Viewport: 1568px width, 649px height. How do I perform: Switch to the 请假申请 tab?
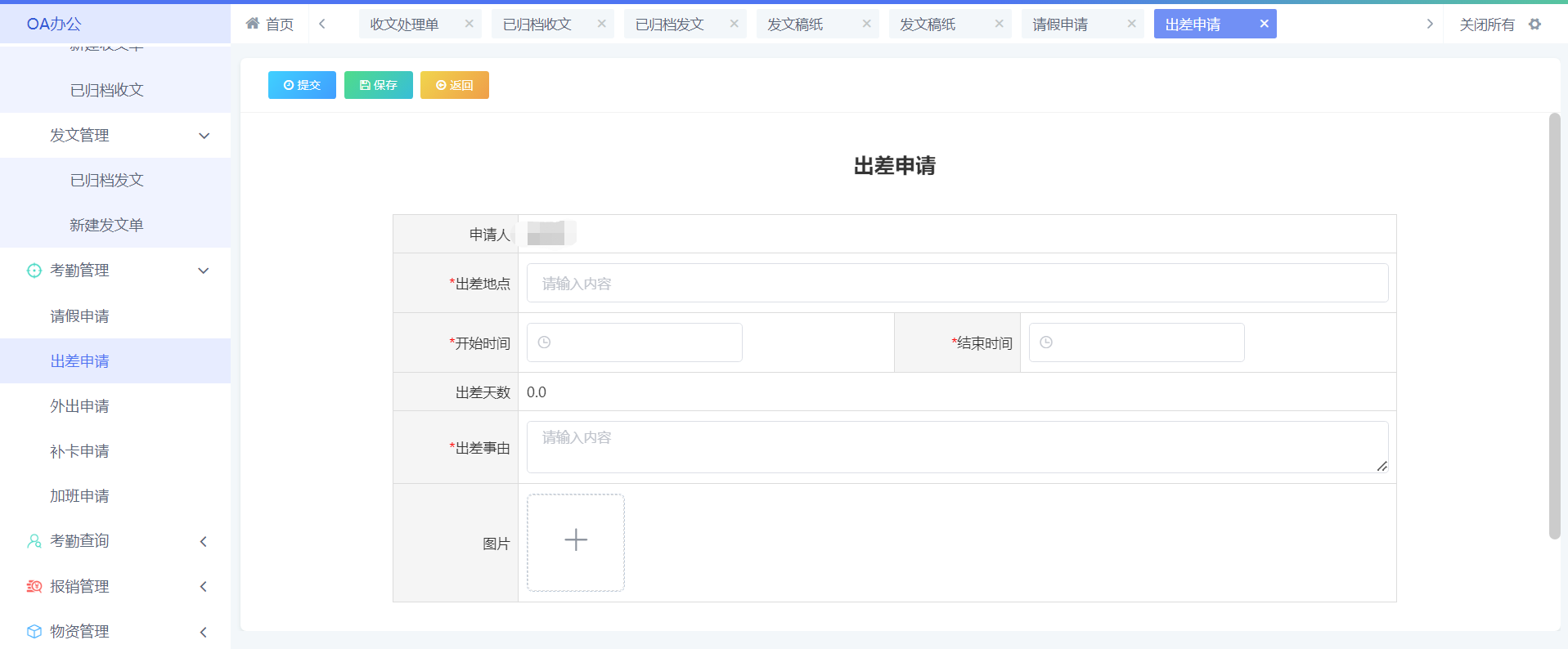[1060, 25]
